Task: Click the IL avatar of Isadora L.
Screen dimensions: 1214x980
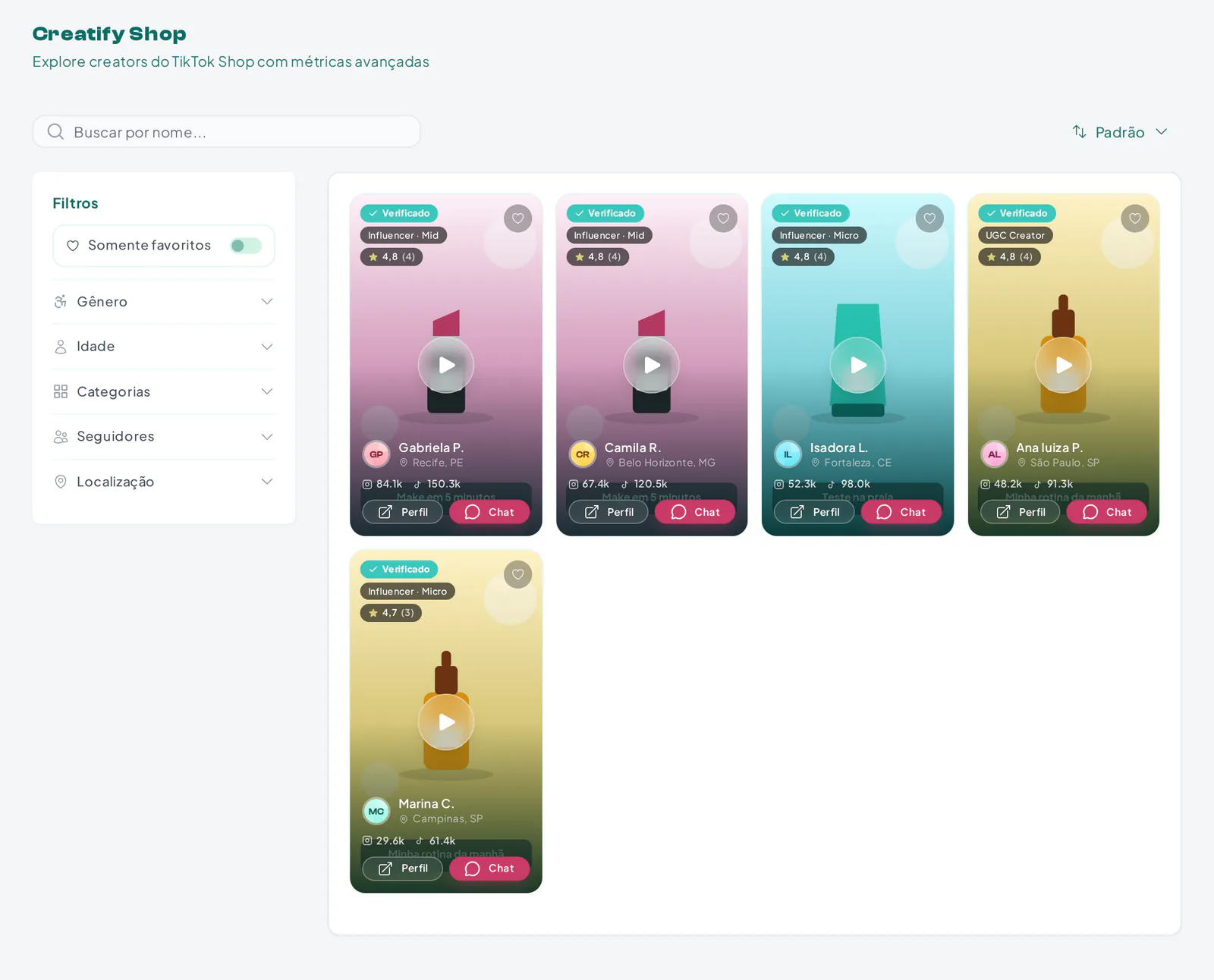Action: (788, 454)
